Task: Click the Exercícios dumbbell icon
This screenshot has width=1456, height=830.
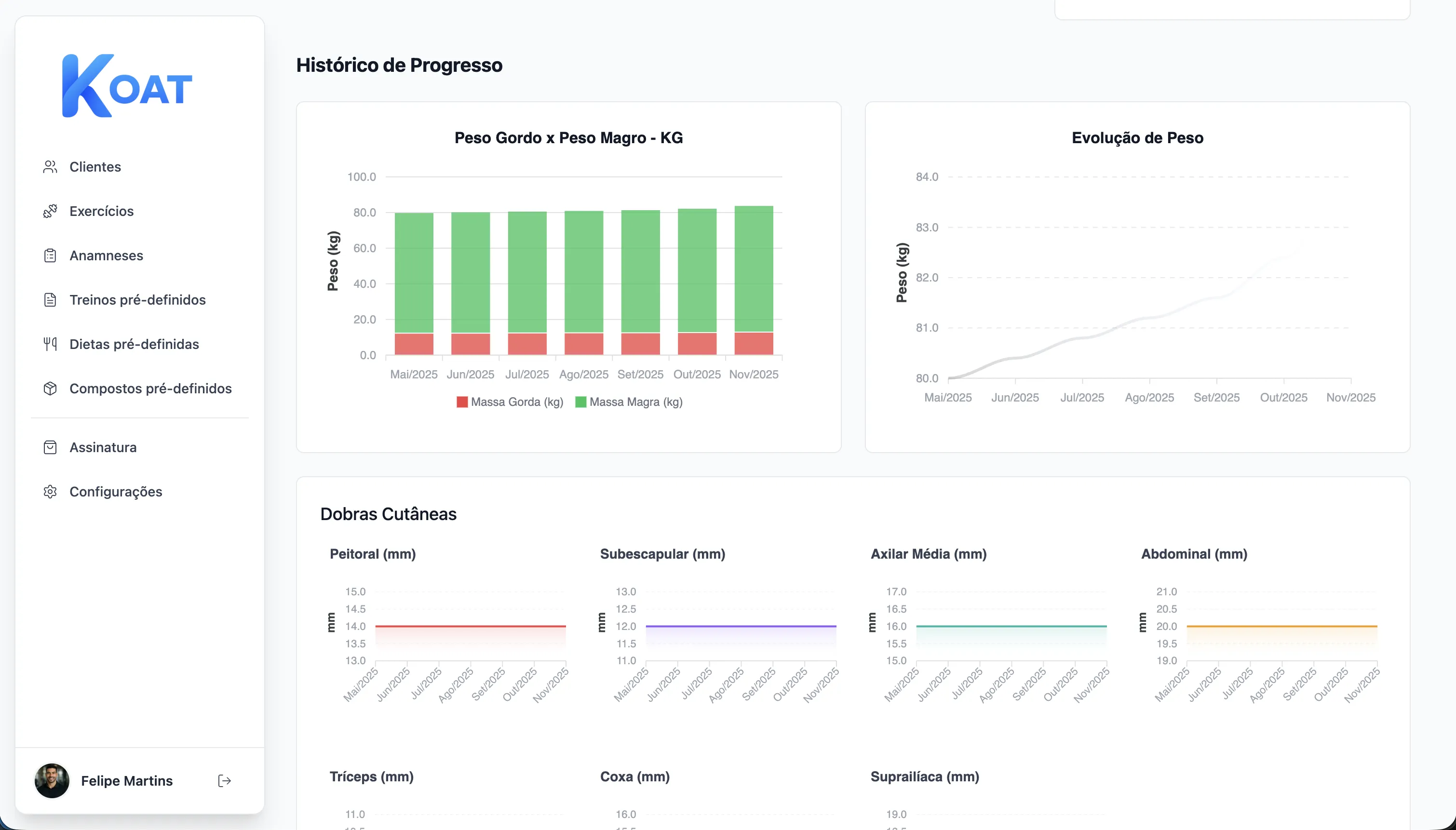Action: (50, 211)
